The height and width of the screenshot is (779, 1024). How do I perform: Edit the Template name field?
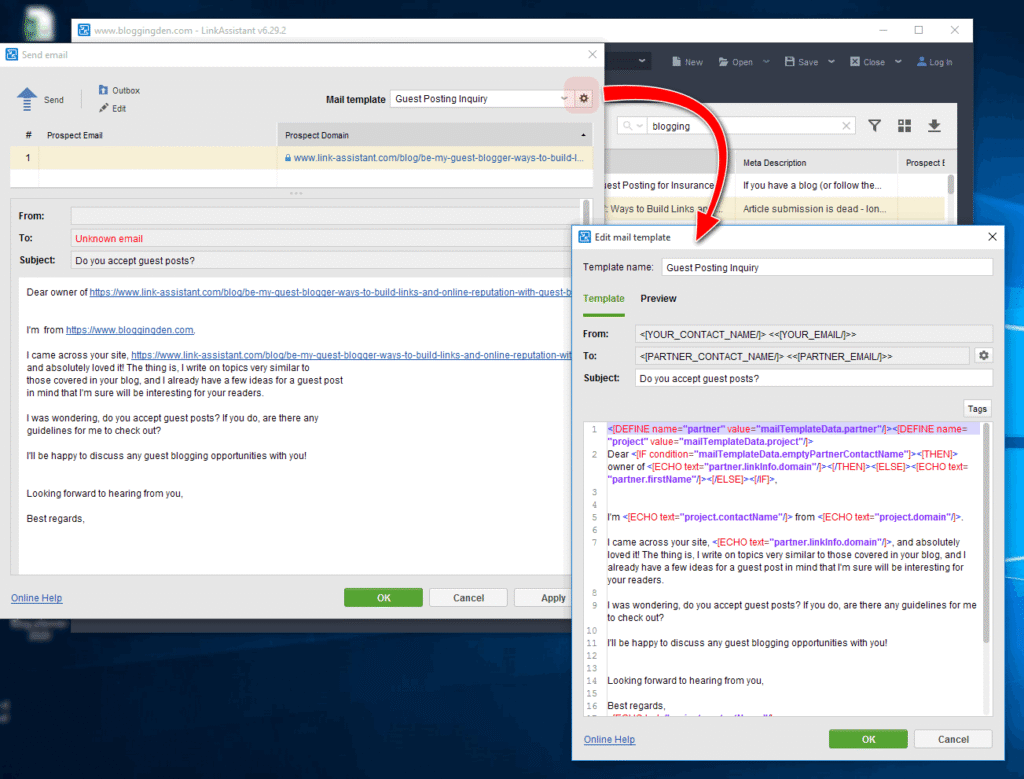click(x=826, y=267)
